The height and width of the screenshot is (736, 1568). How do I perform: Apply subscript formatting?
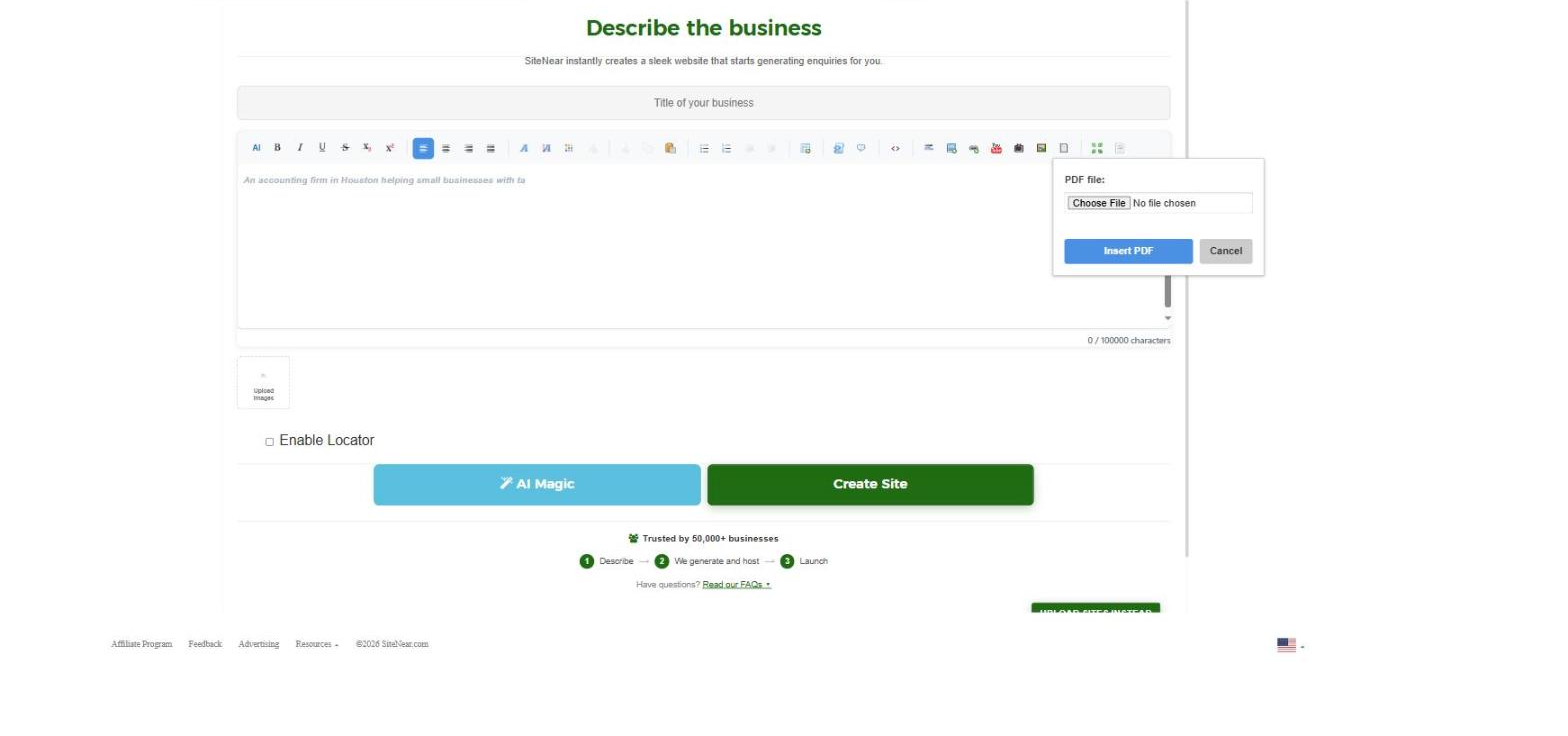[x=367, y=148]
